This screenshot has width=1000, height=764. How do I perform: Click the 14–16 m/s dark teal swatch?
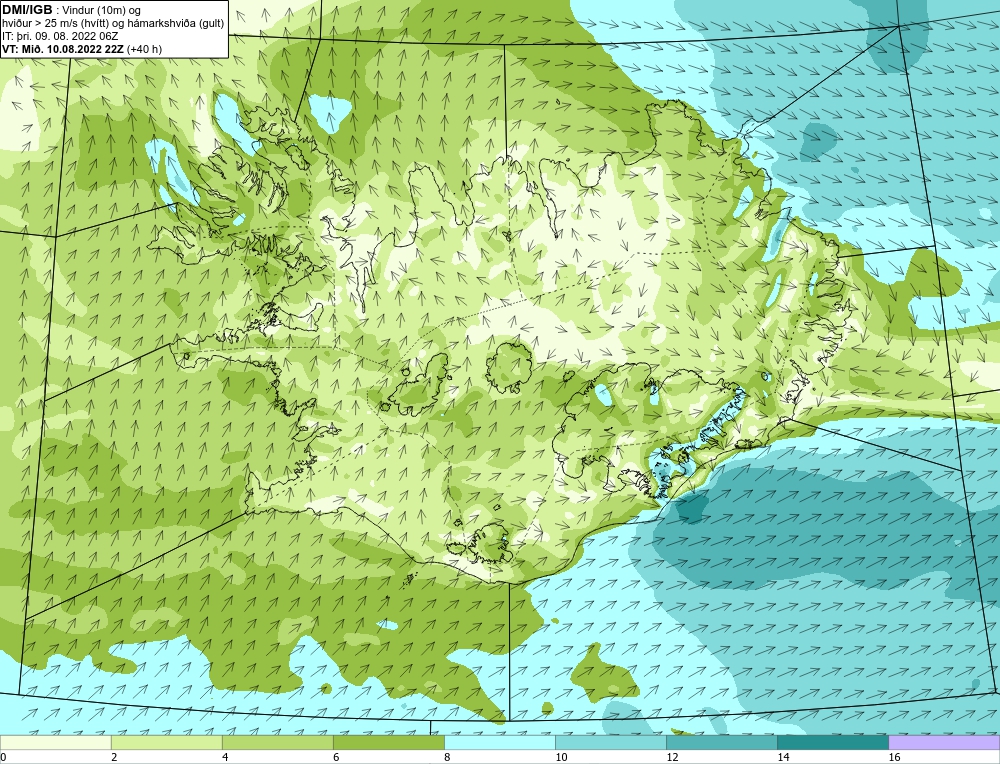(832, 742)
